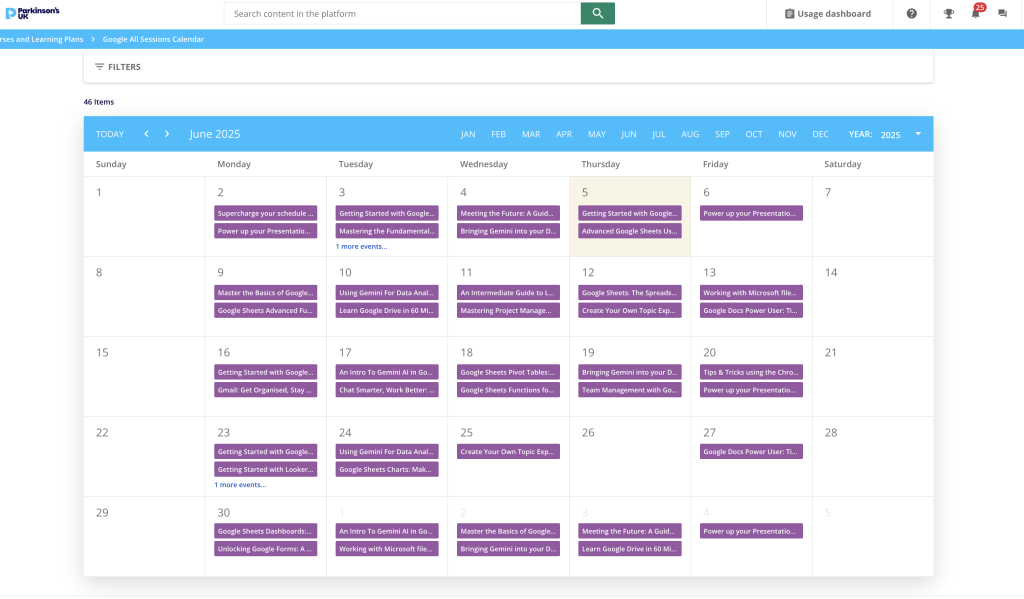
Task: Switch calendar to DEC month
Action: (820, 134)
